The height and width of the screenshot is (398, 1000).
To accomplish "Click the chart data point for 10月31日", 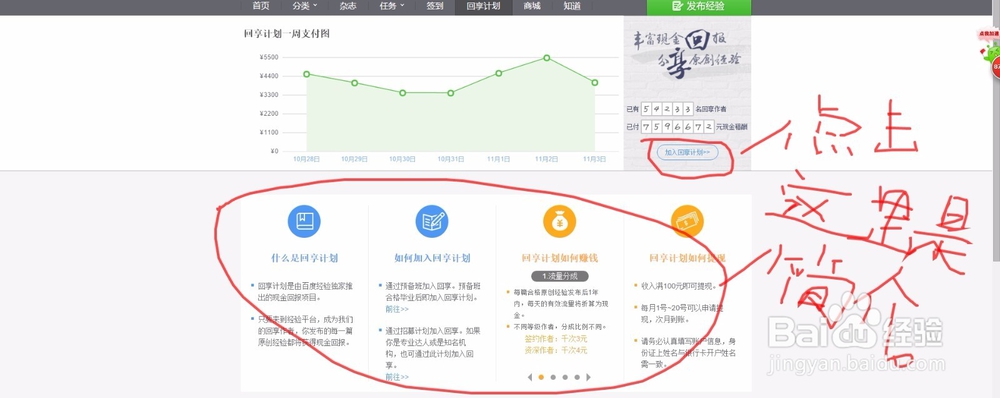I will (x=451, y=93).
